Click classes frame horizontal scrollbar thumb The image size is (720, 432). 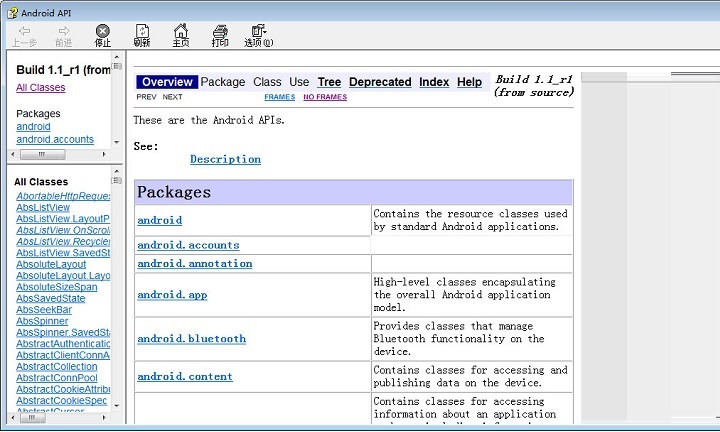(32, 418)
